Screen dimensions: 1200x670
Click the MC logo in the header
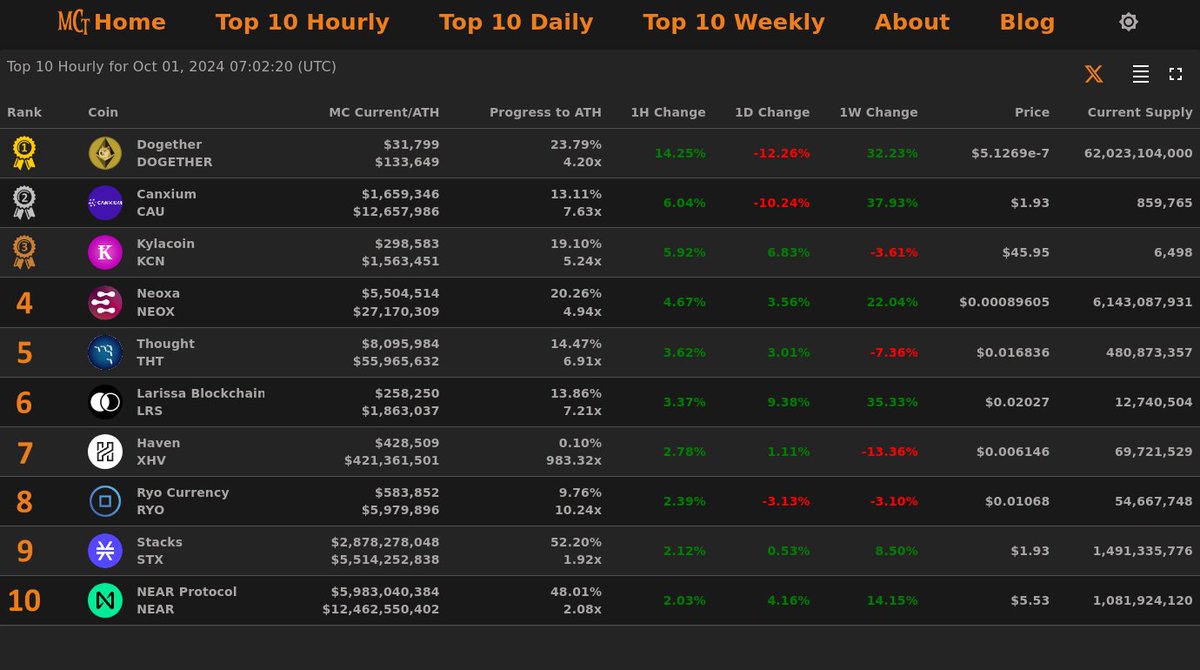(74, 22)
